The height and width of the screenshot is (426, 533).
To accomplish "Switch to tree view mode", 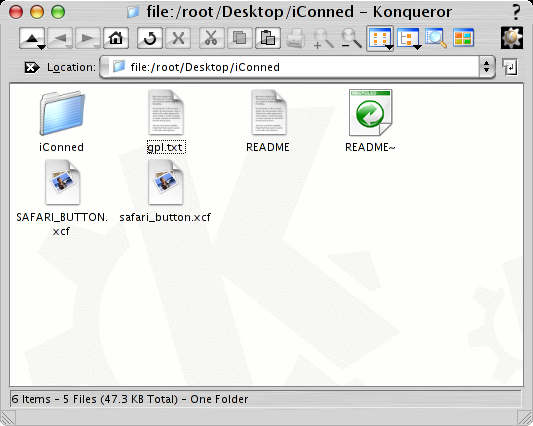I will click(x=408, y=38).
